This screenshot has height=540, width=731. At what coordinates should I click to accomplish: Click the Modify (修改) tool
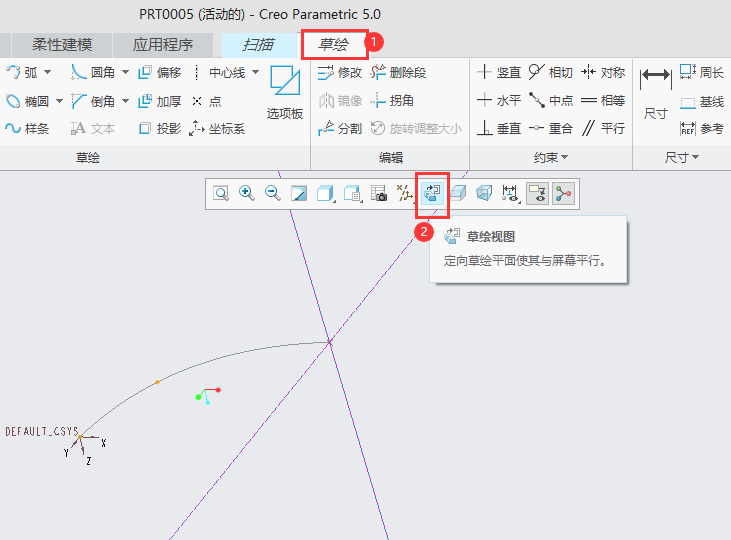point(340,73)
